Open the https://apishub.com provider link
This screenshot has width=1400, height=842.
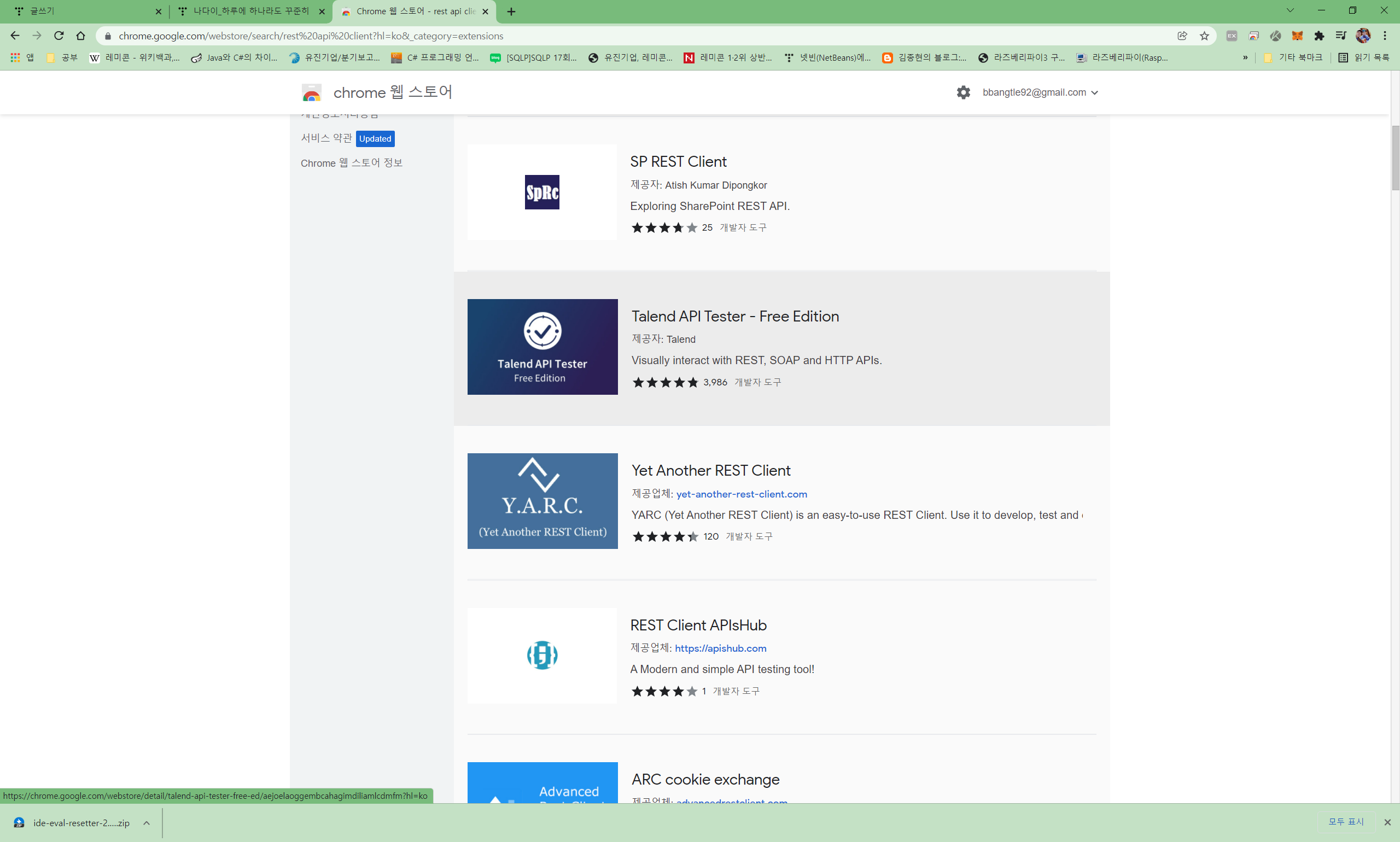(x=720, y=648)
